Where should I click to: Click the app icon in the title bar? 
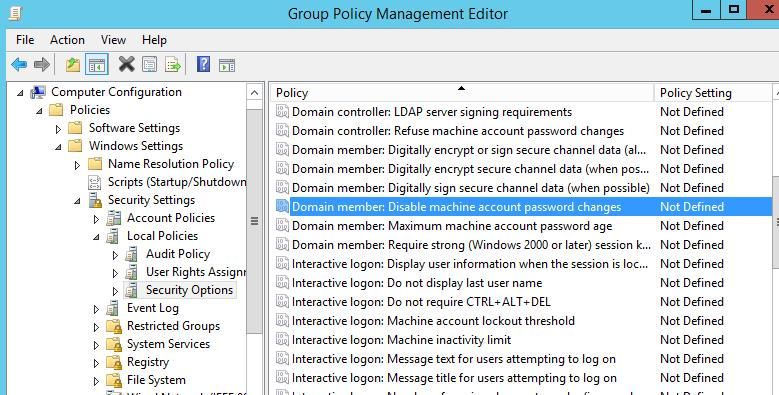point(15,12)
